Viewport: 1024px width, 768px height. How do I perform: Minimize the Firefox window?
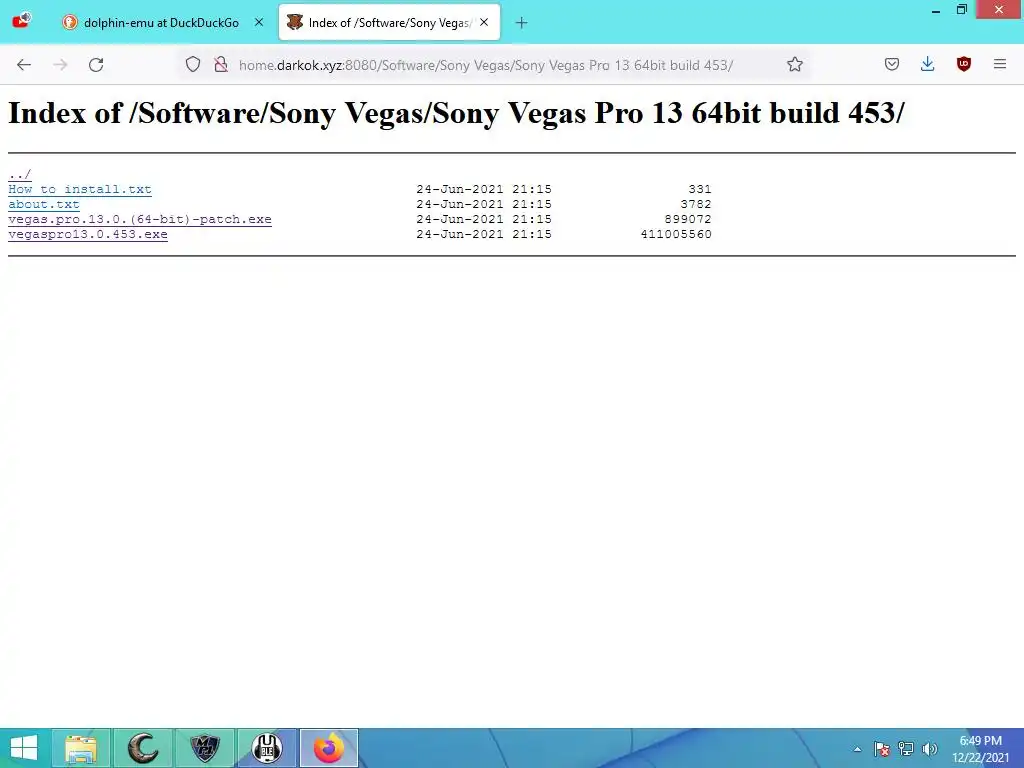[936, 10]
